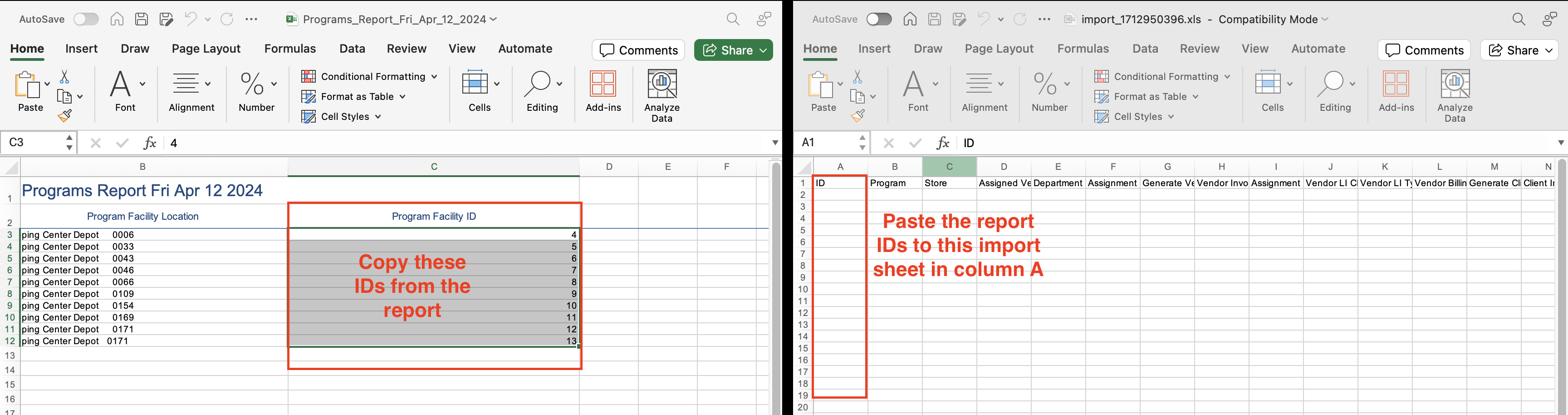Expand the formula bar in left window
Image resolution: width=1568 pixels, height=415 pixels.
tap(775, 143)
